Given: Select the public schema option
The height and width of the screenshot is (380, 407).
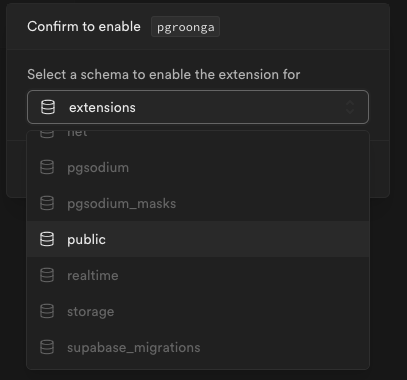Looking at the screenshot, I should [198, 239].
